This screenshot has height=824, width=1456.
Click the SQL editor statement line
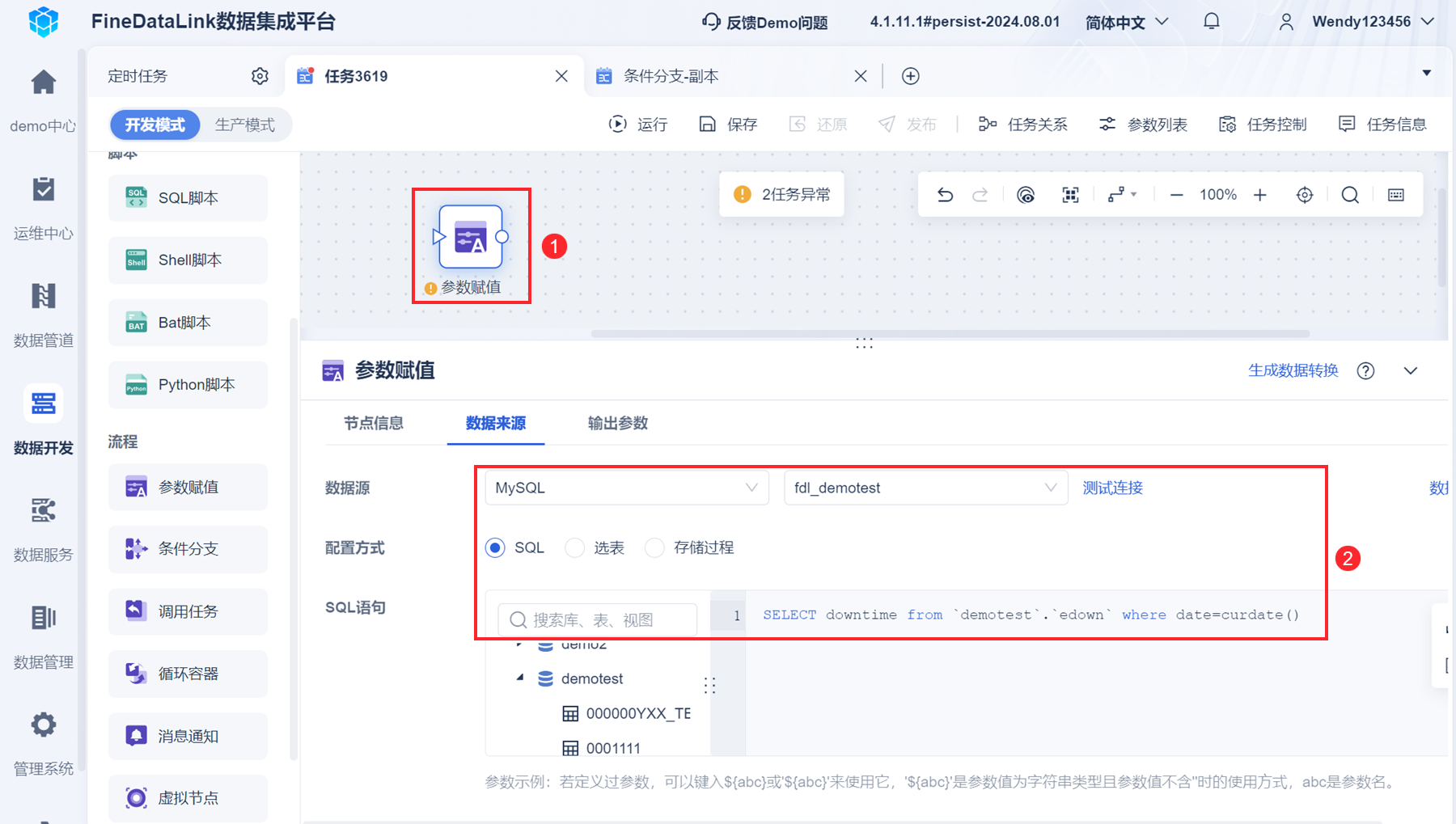coord(1031,615)
